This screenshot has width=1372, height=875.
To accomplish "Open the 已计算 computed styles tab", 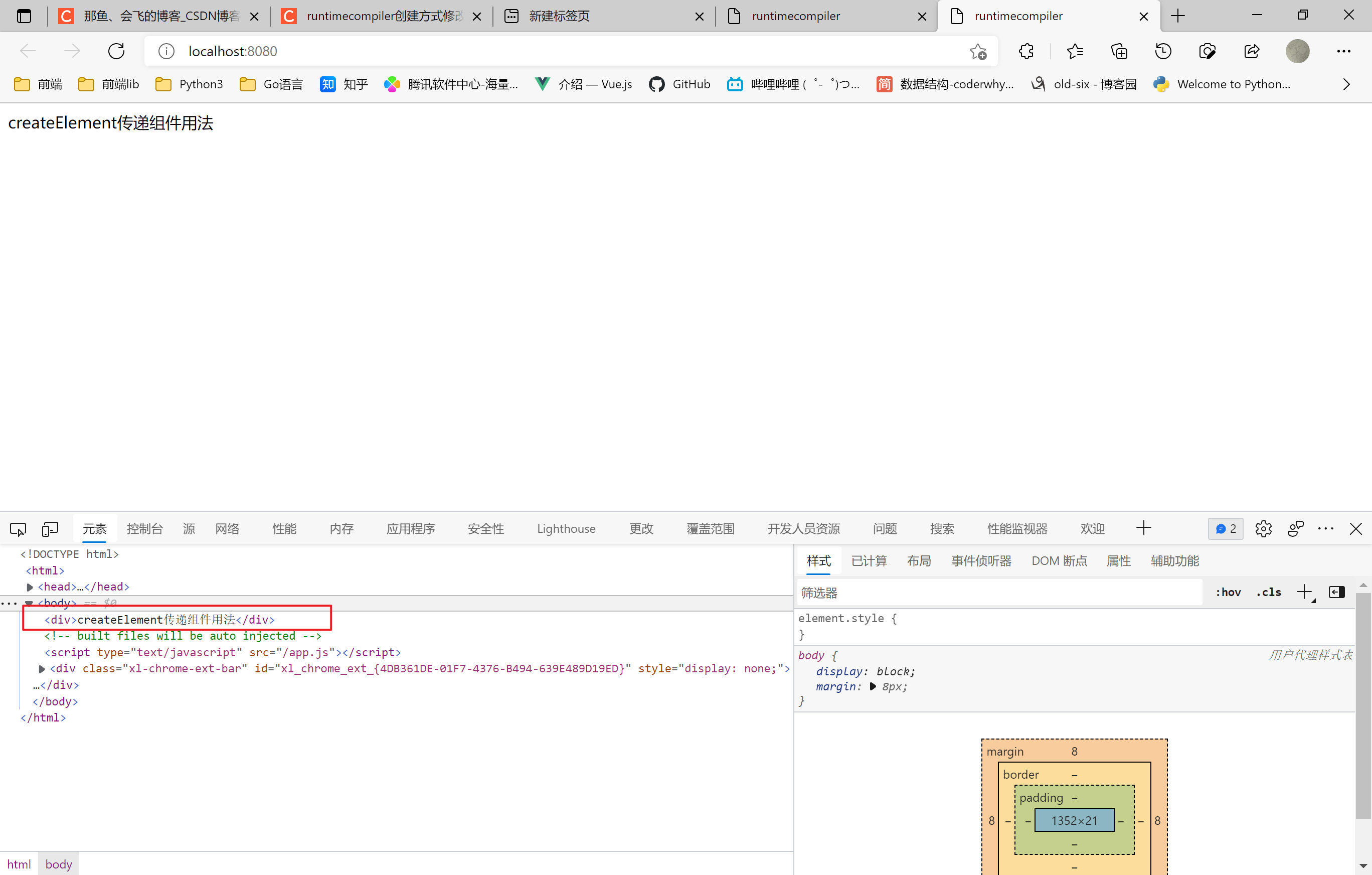I will tap(869, 561).
